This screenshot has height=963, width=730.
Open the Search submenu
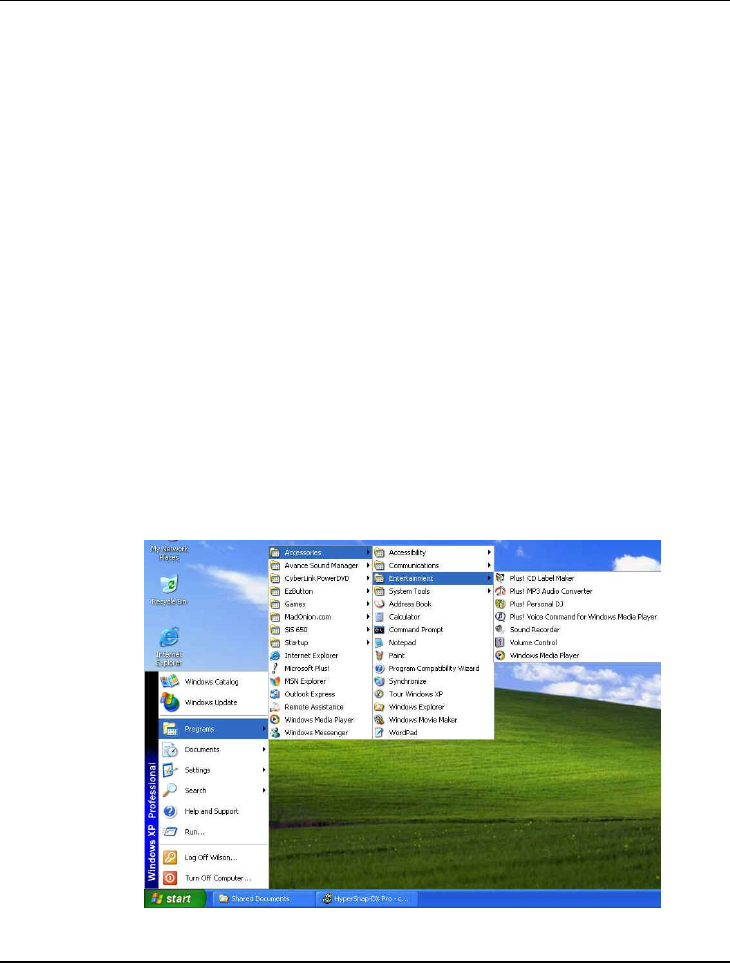tap(214, 790)
